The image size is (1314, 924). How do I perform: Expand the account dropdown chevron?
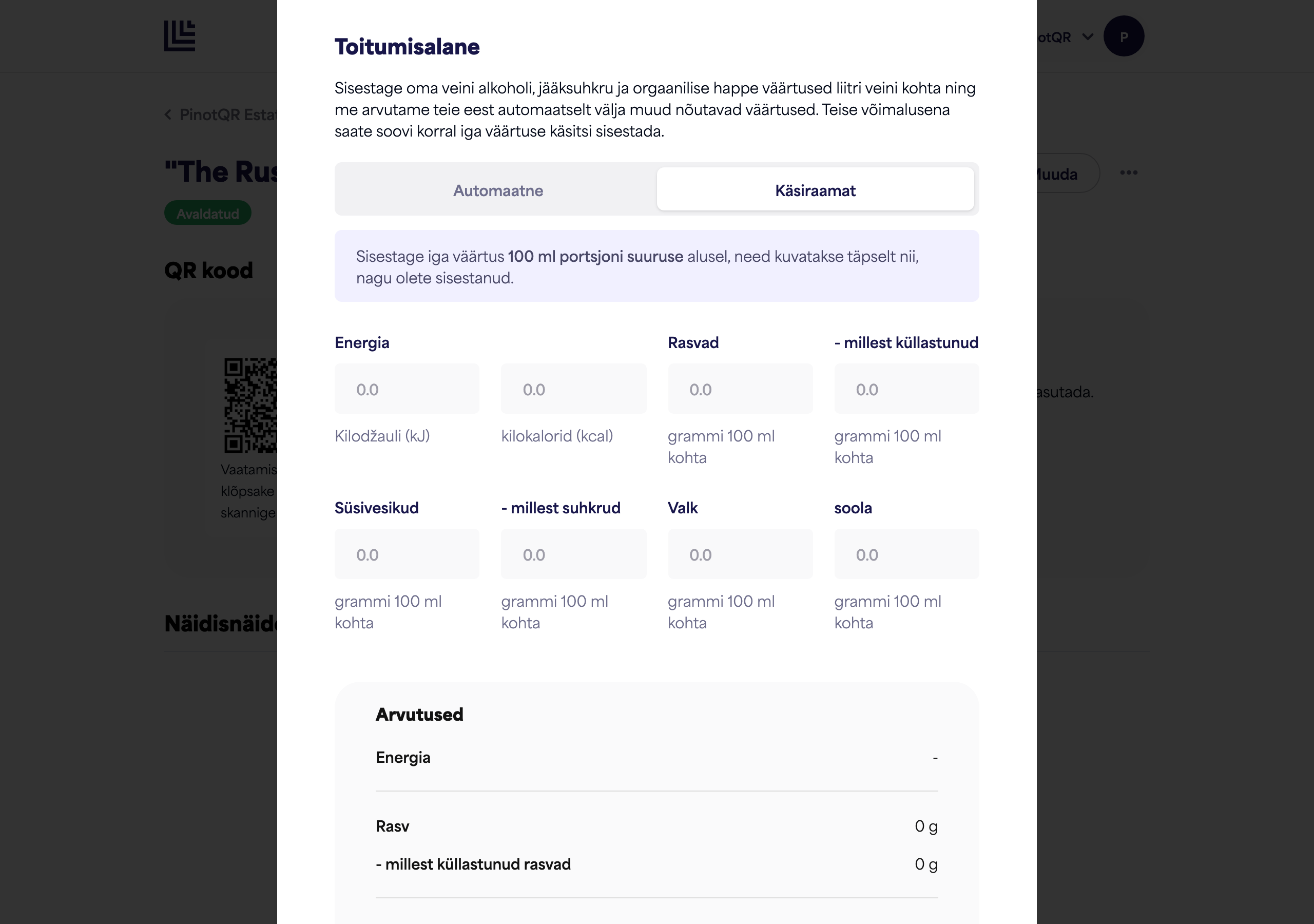point(1087,37)
